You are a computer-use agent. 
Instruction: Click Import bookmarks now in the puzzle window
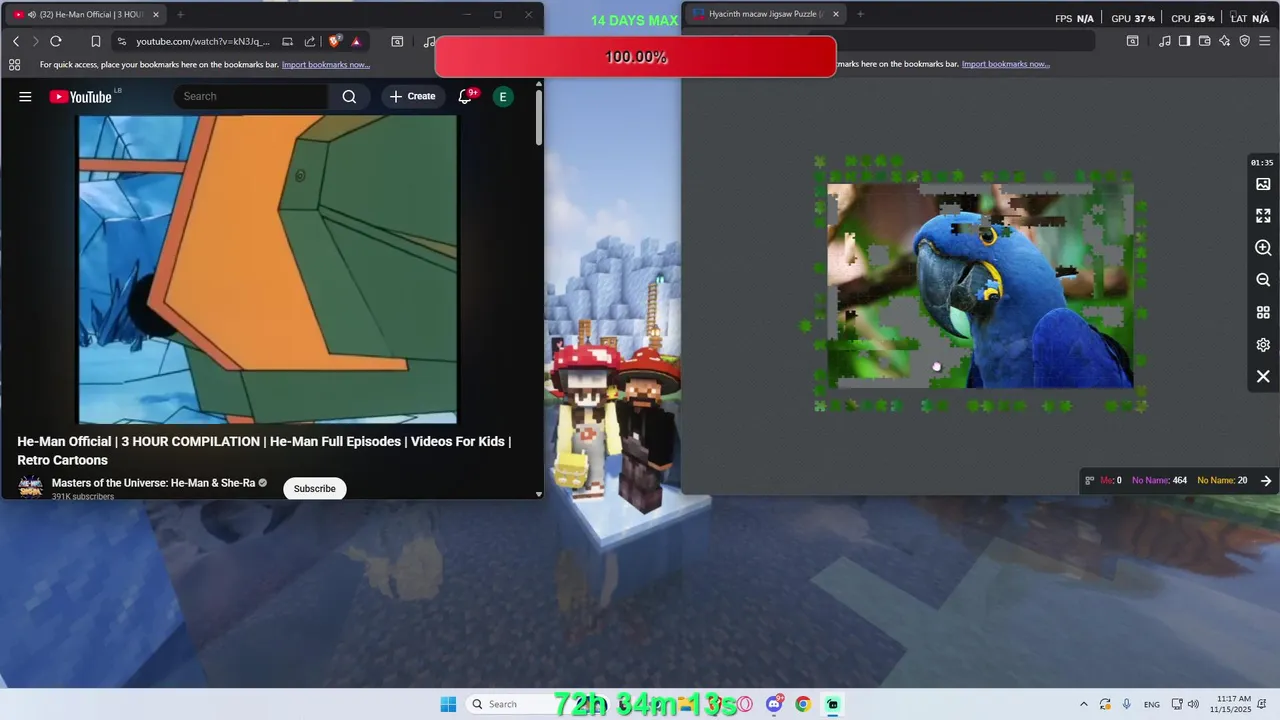coord(1006,64)
